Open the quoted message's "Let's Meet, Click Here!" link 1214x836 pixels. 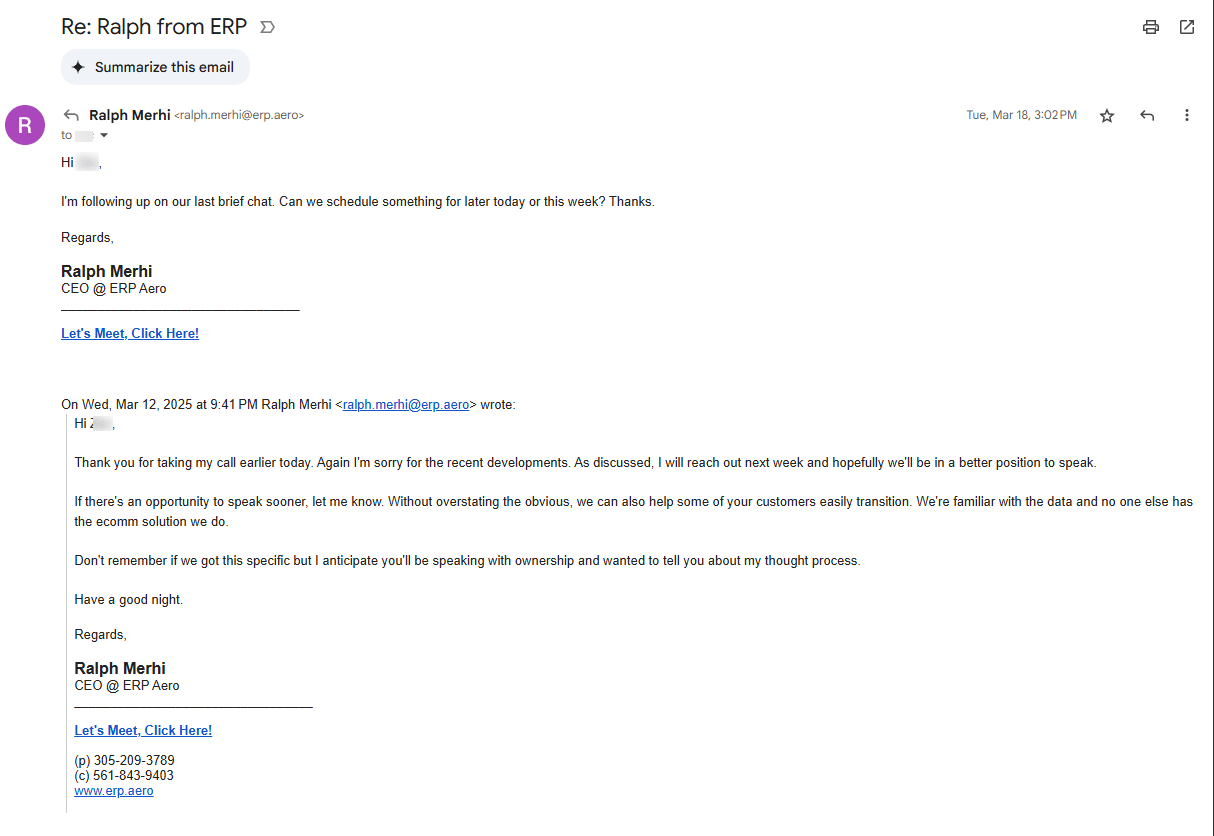click(x=143, y=731)
